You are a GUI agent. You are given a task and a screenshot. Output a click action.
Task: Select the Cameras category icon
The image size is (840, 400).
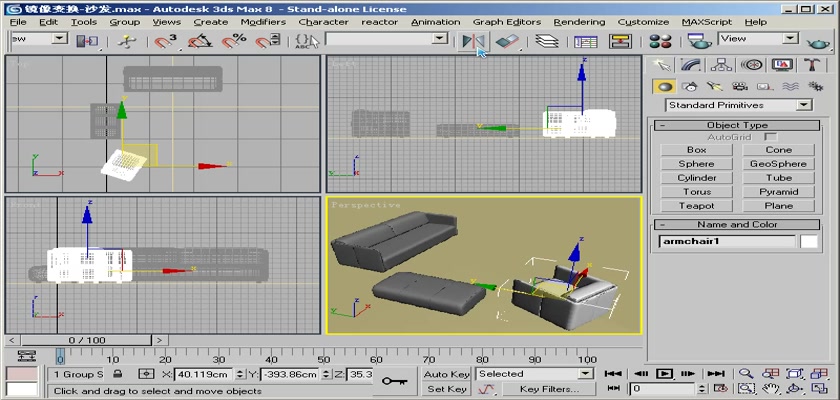741,87
